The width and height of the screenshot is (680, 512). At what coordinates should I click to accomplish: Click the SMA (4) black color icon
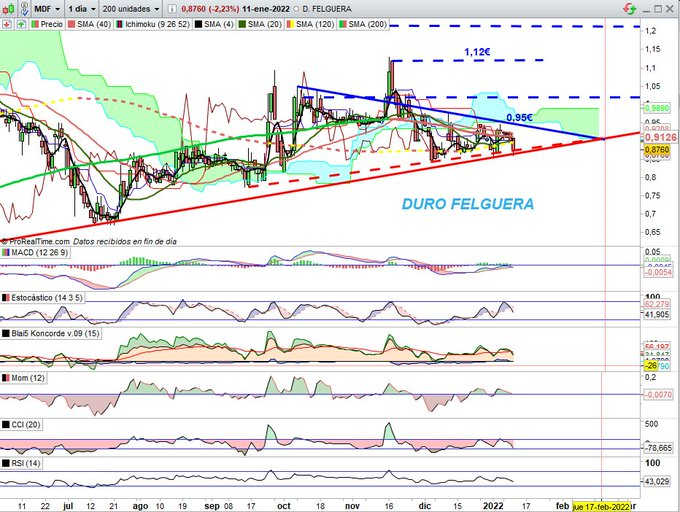[x=199, y=24]
